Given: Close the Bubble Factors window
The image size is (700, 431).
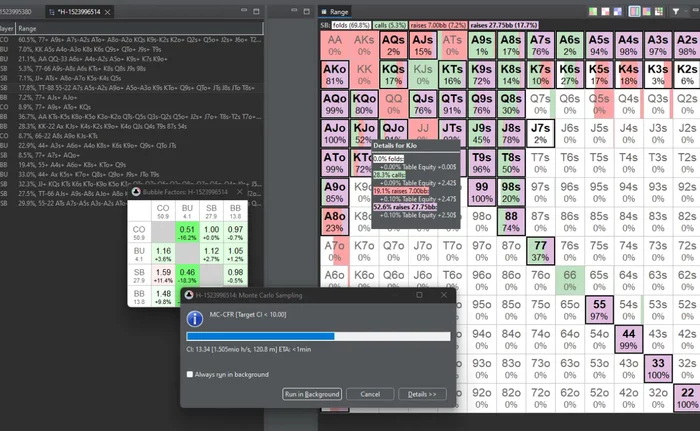Looking at the screenshot, I should point(240,192).
